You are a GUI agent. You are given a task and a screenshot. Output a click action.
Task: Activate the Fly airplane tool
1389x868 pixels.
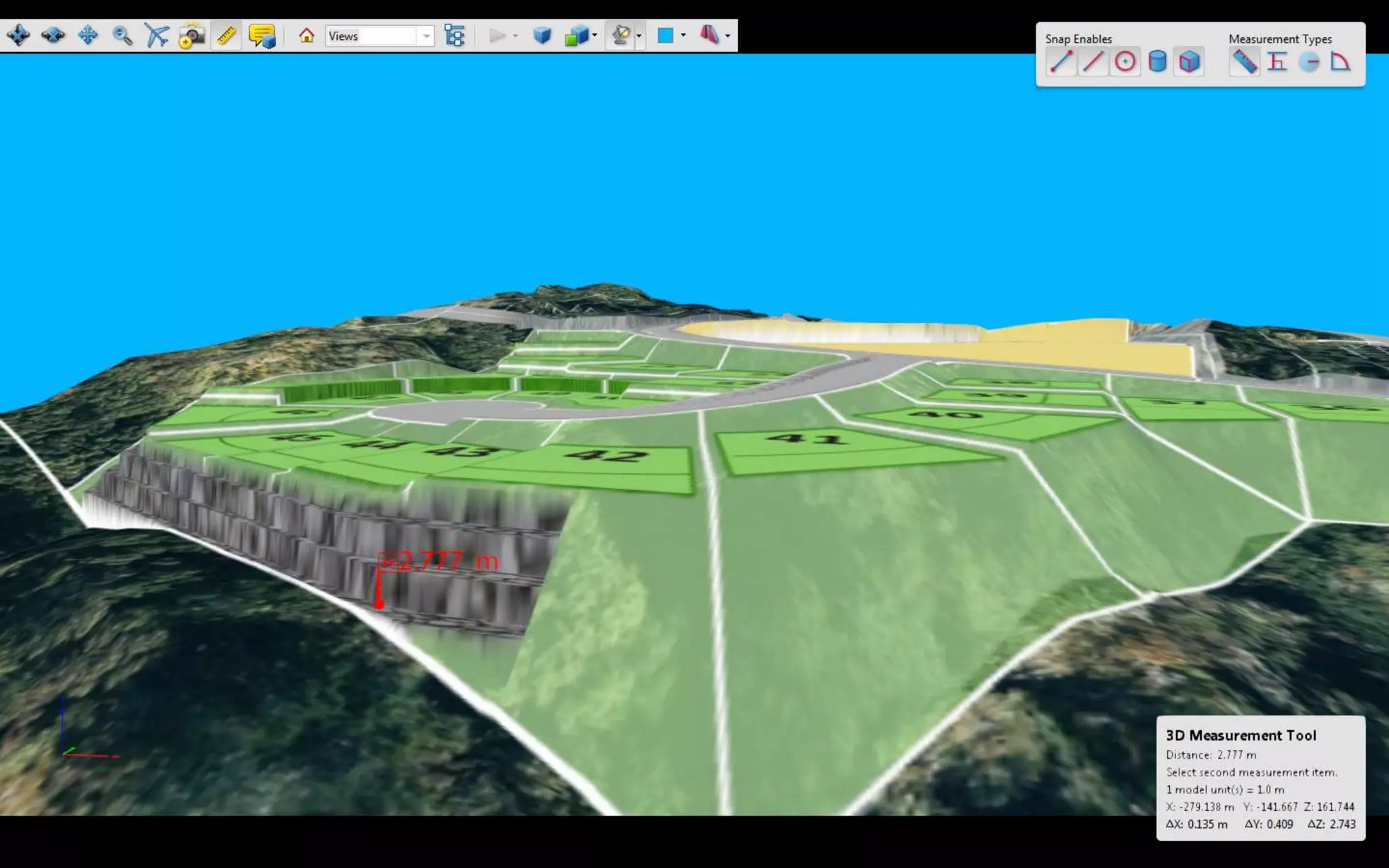157,35
